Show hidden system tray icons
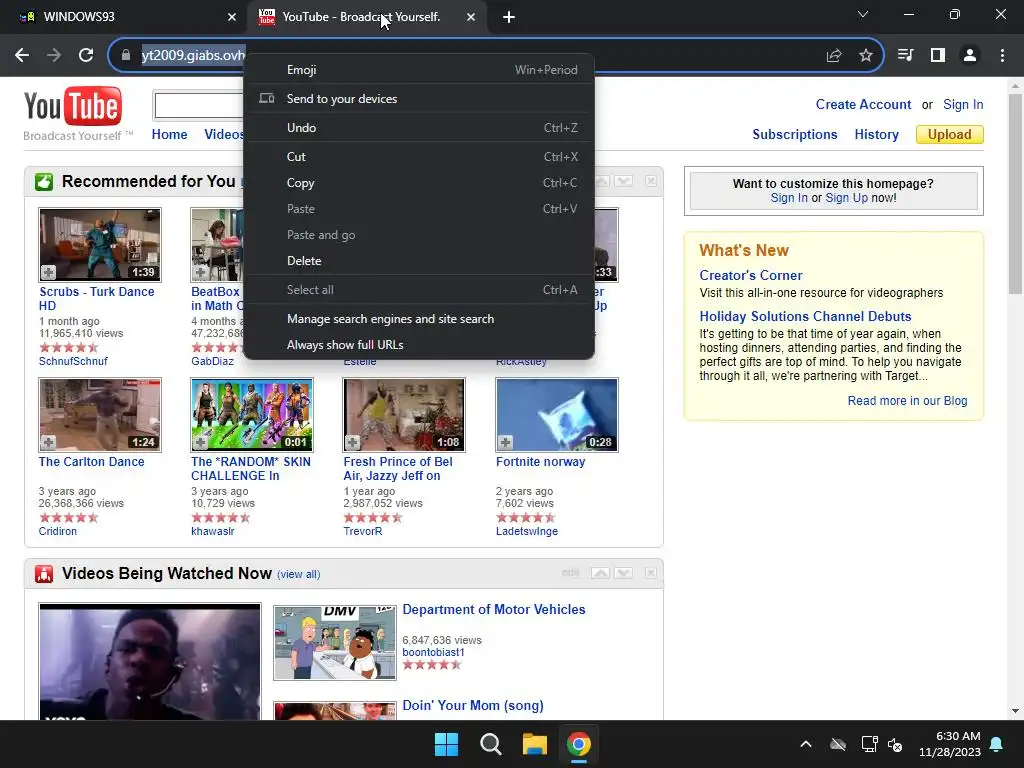Image resolution: width=1024 pixels, height=768 pixels. [806, 744]
